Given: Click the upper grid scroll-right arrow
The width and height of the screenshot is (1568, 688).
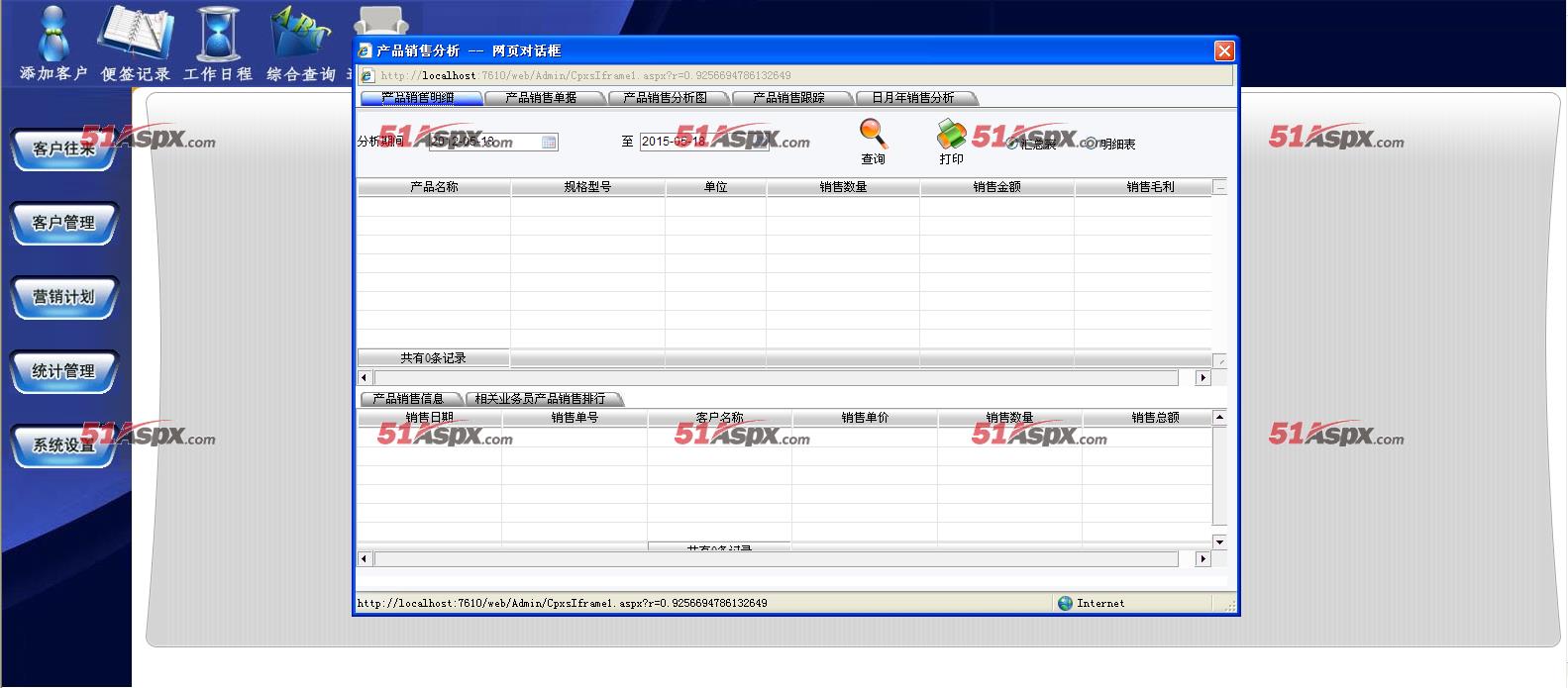Looking at the screenshot, I should pyautogui.click(x=1203, y=378).
